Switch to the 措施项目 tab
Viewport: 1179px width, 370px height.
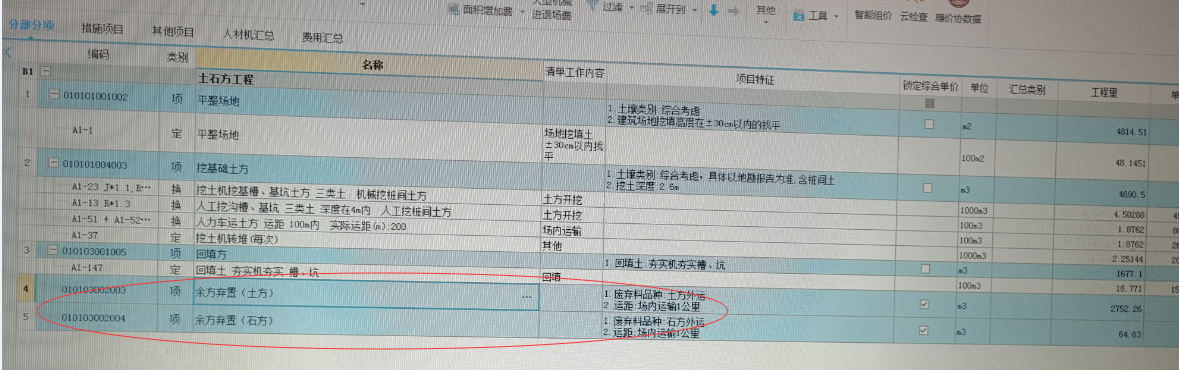point(103,30)
